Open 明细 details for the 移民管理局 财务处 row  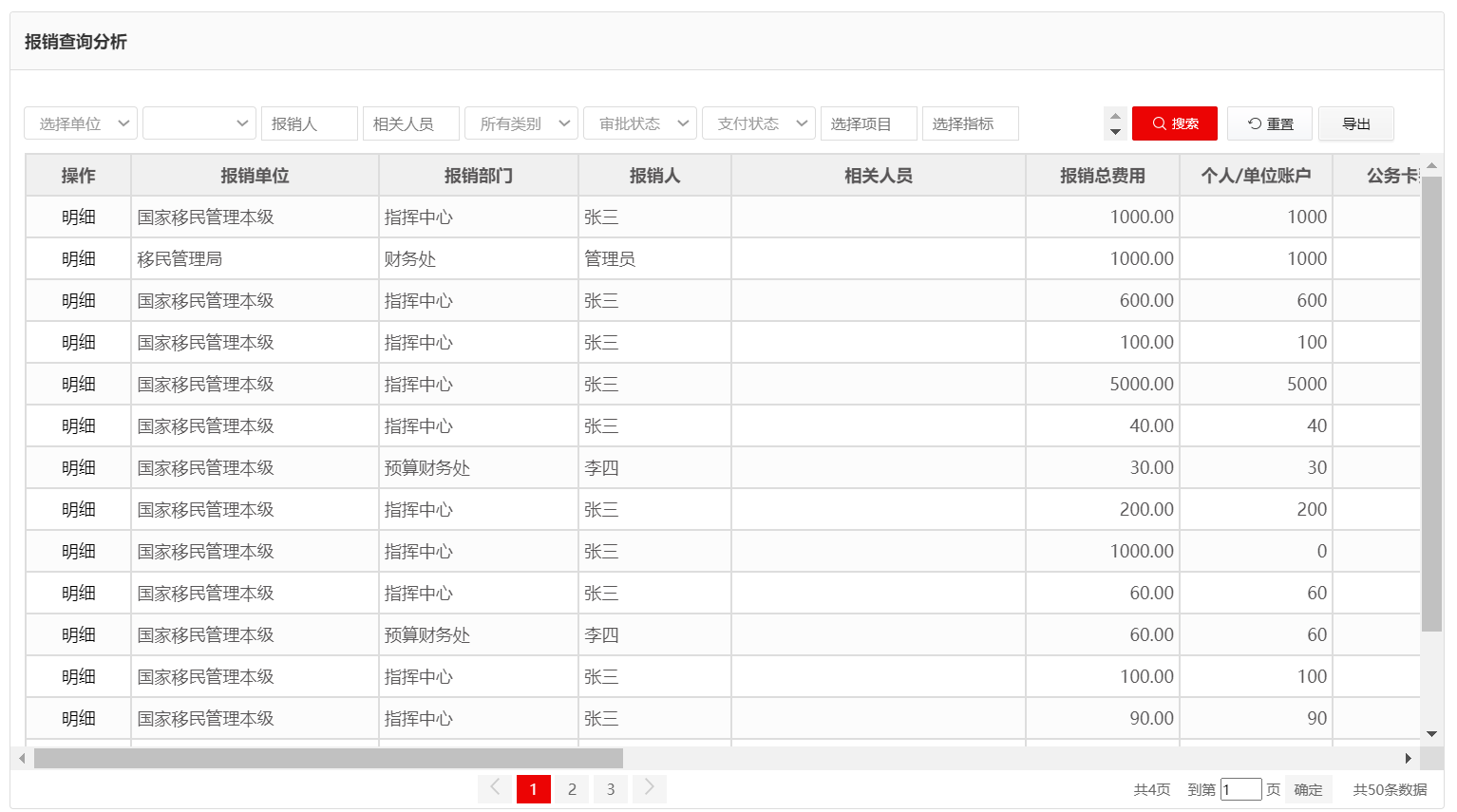point(79,258)
